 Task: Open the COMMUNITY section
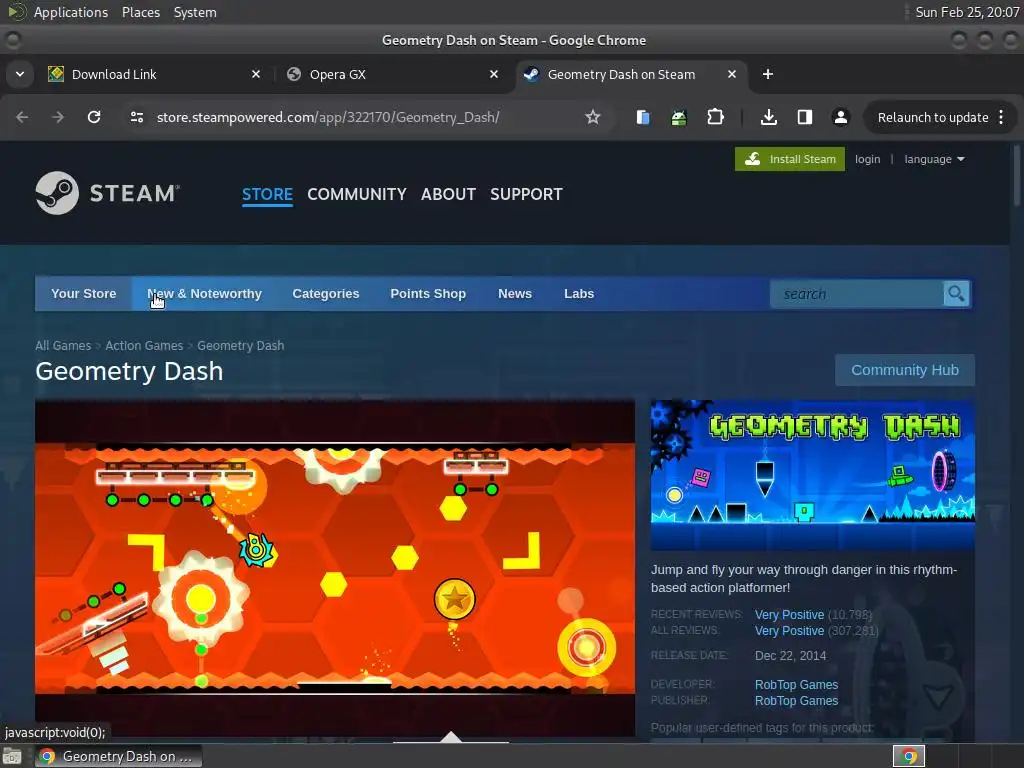357,194
